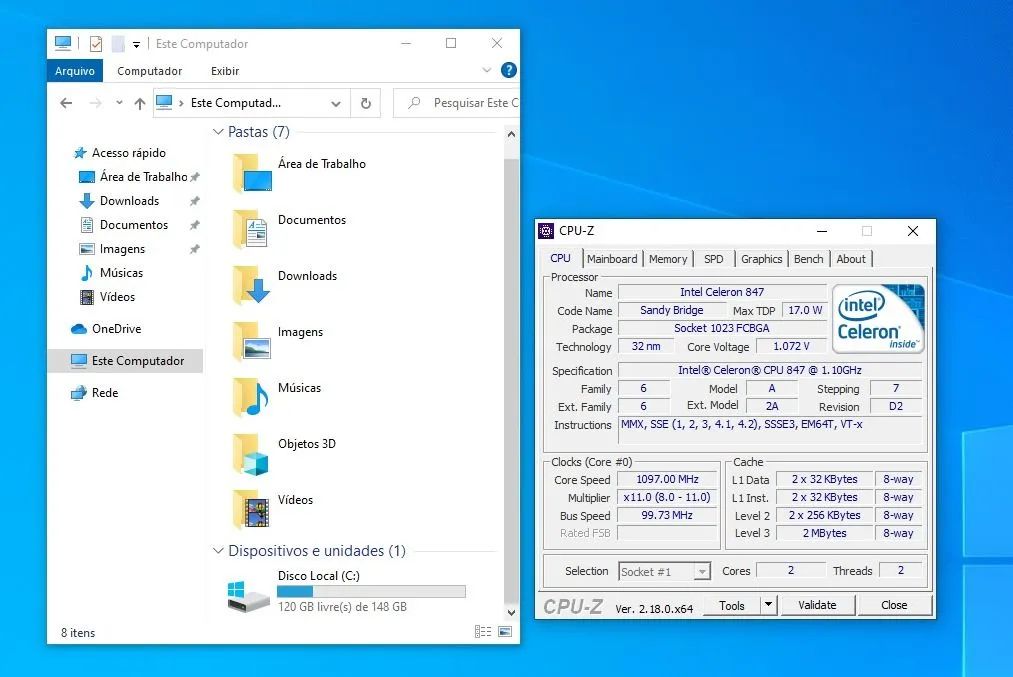Switch to the Bench tab
This screenshot has height=677, width=1013.
(x=808, y=259)
